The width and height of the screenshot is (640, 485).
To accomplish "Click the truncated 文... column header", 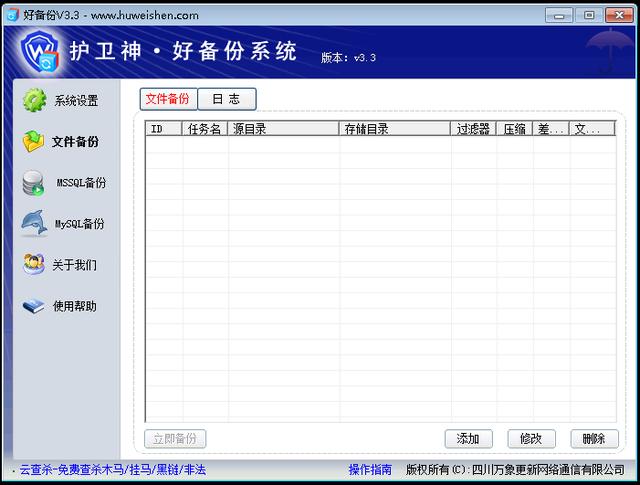I will (592, 129).
